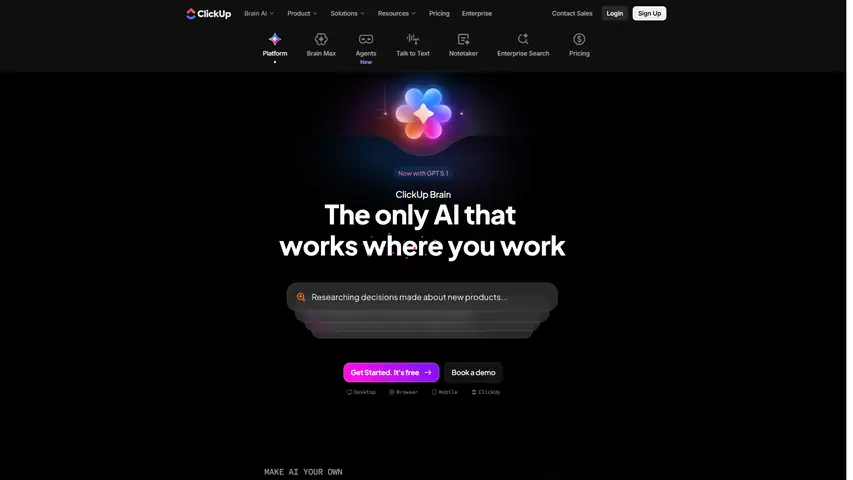Open the Pricing dollar-sign icon
The height and width of the screenshot is (480, 853).
click(x=579, y=39)
